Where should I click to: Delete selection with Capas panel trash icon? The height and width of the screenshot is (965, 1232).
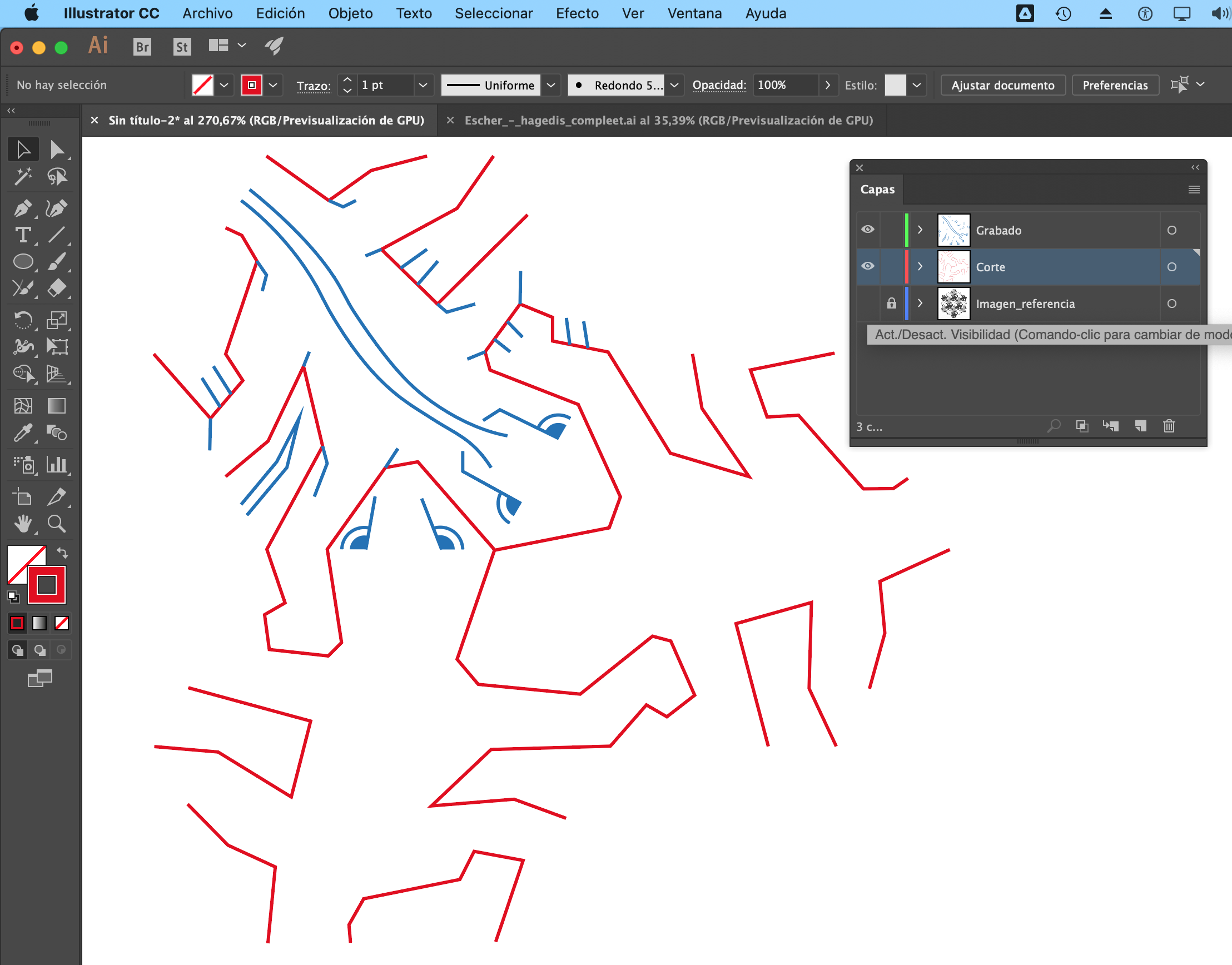[x=1169, y=426]
